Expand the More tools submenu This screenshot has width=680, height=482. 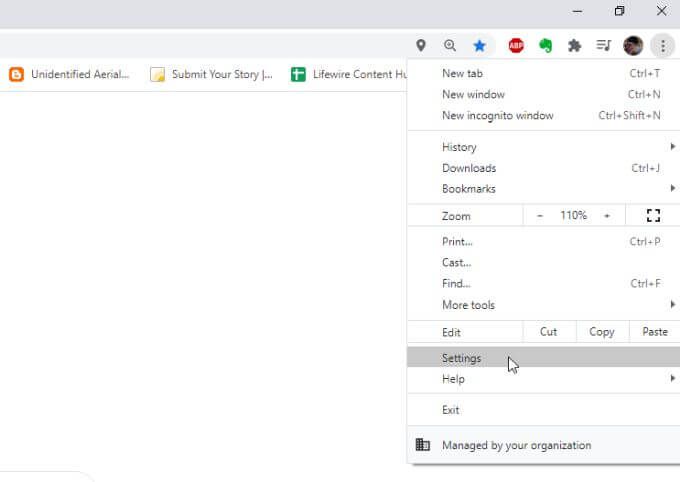click(543, 305)
